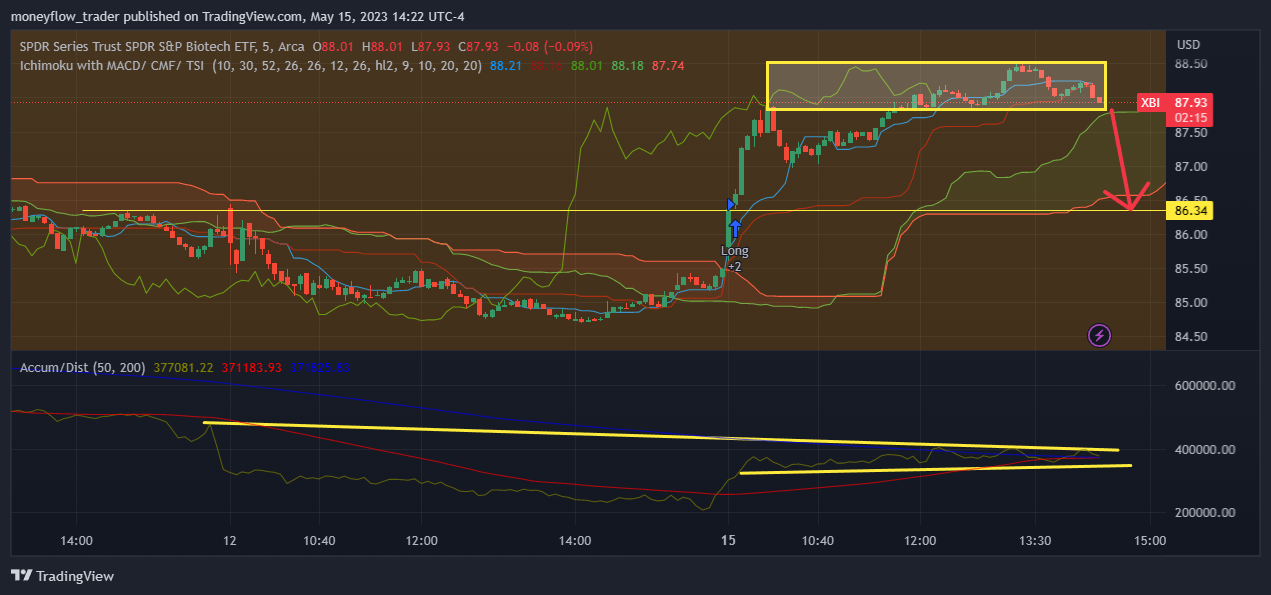
Task: Click the 84.50 price axis label
Action: coord(1190,337)
